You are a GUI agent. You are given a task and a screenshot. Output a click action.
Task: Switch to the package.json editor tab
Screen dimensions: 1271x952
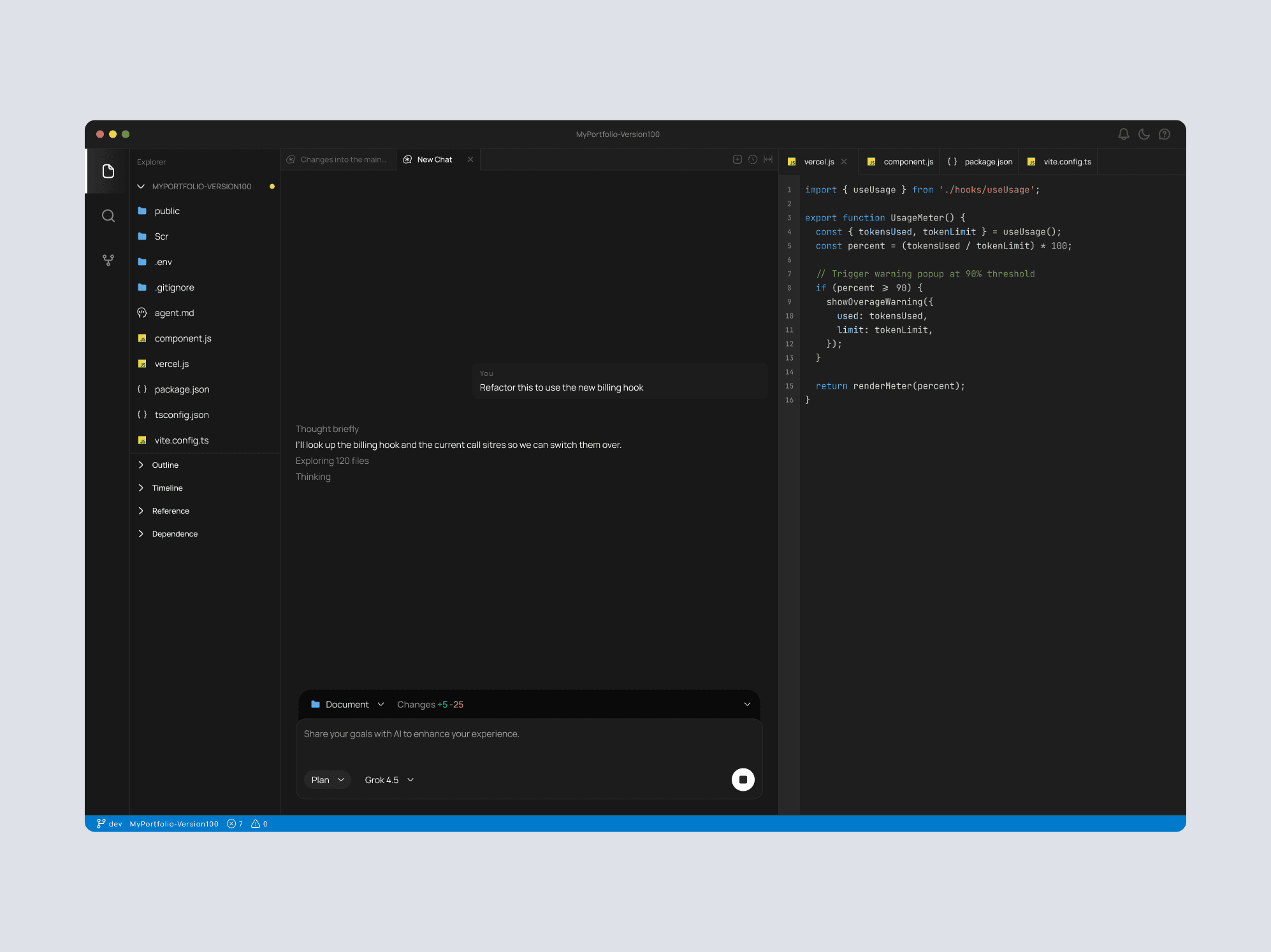point(980,162)
